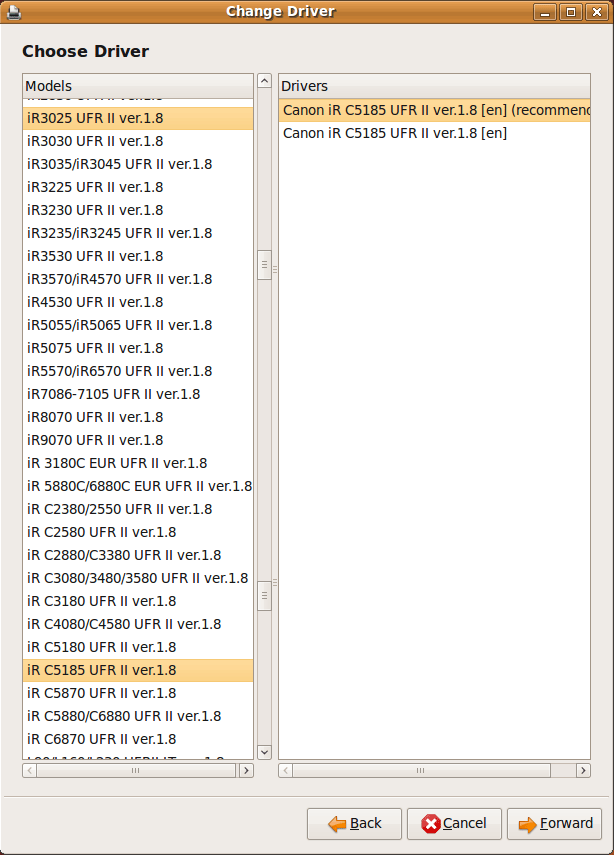
Task: Choose iR3035/iR3045 UFR II ver.1.8
Action: coord(138,164)
